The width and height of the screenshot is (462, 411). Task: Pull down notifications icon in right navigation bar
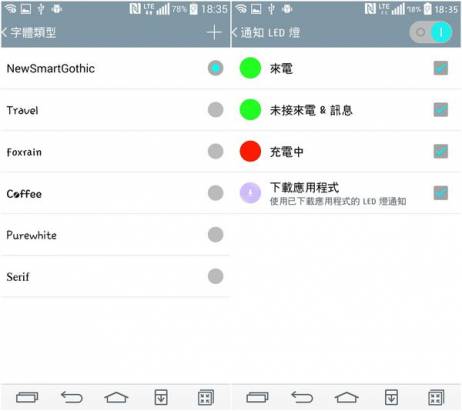point(391,397)
